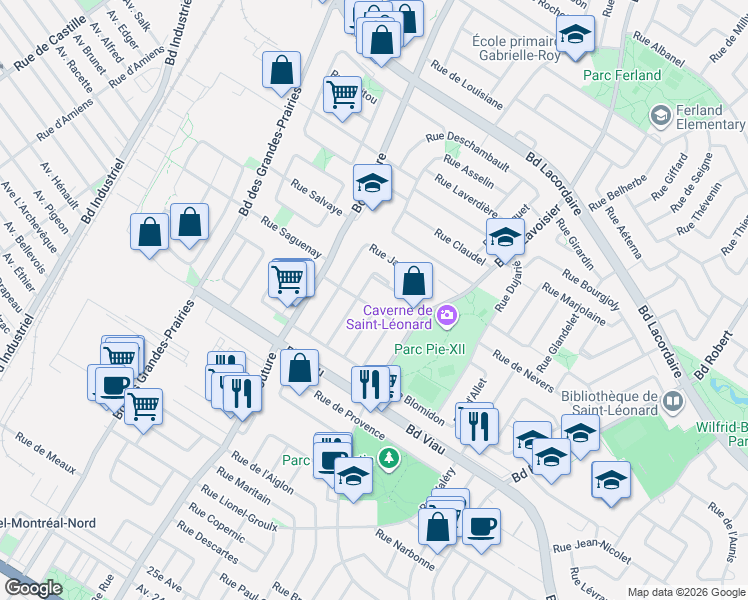Image resolution: width=748 pixels, height=600 pixels.
Task: Click the Bibliothèque de Saint-Léonard book icon
Action: pos(674,402)
